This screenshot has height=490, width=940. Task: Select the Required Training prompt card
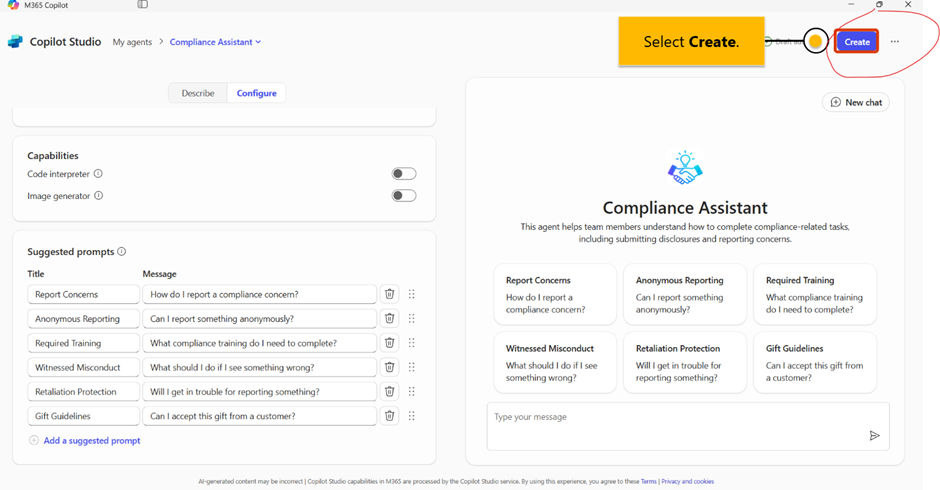tap(815, 294)
